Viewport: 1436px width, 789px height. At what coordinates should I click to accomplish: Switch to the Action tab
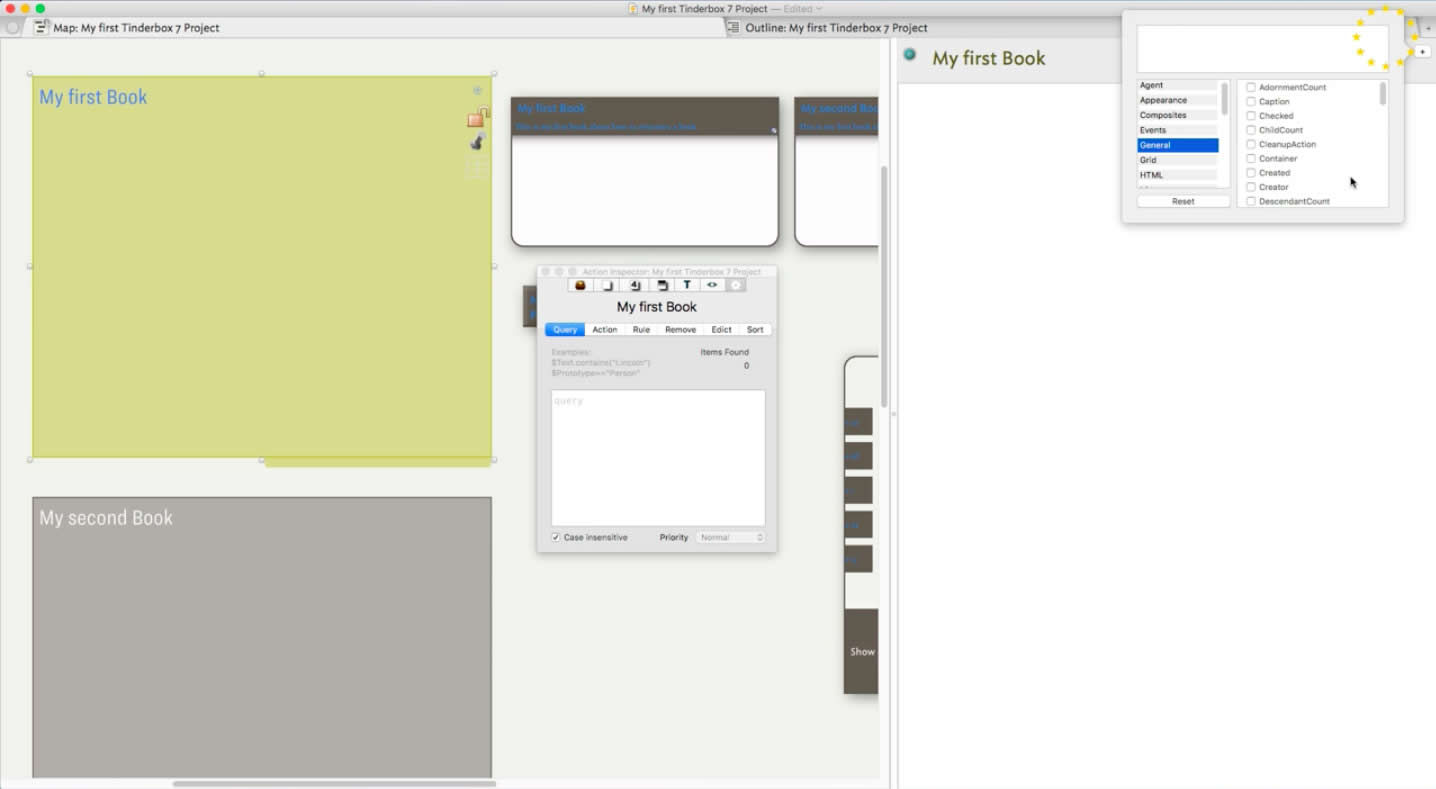point(605,329)
